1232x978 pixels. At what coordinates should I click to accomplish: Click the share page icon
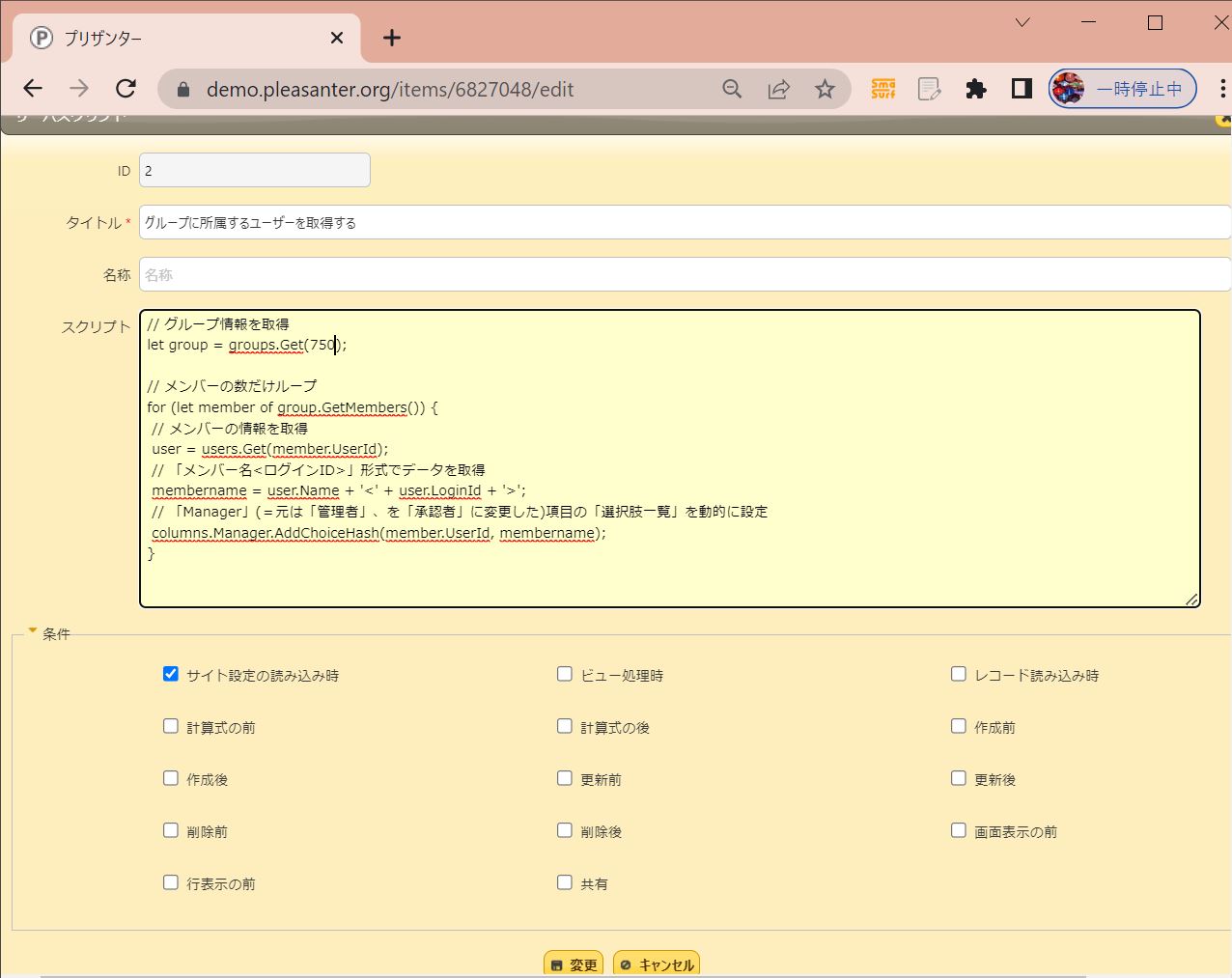[x=778, y=89]
